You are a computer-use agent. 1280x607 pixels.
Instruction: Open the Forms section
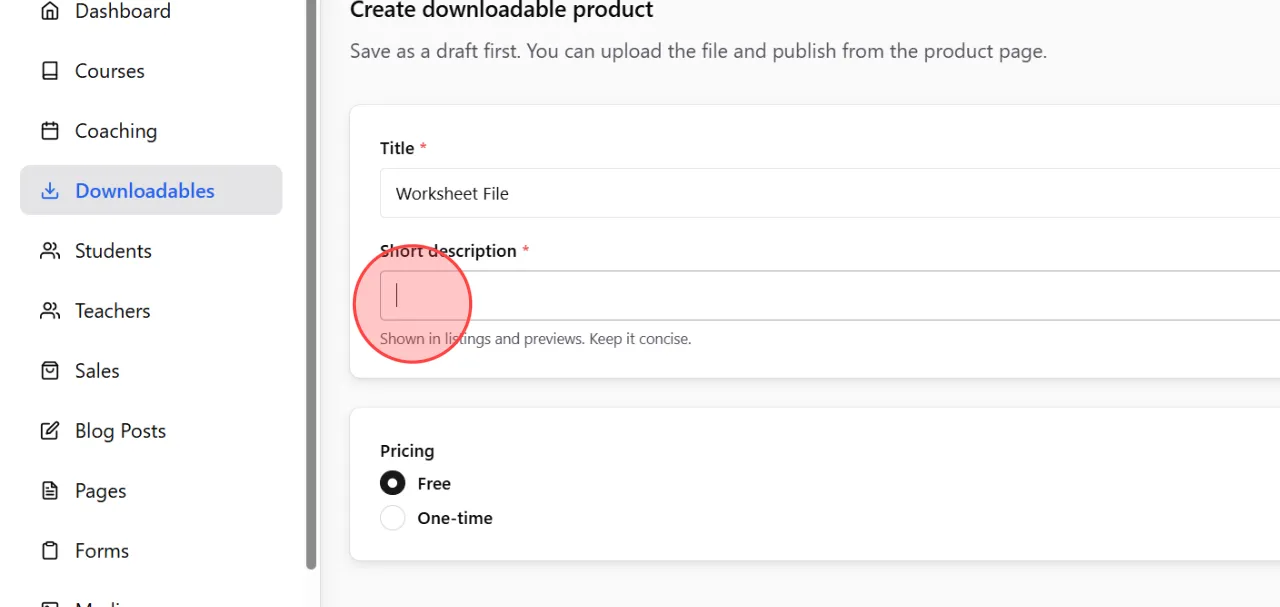click(x=151, y=551)
